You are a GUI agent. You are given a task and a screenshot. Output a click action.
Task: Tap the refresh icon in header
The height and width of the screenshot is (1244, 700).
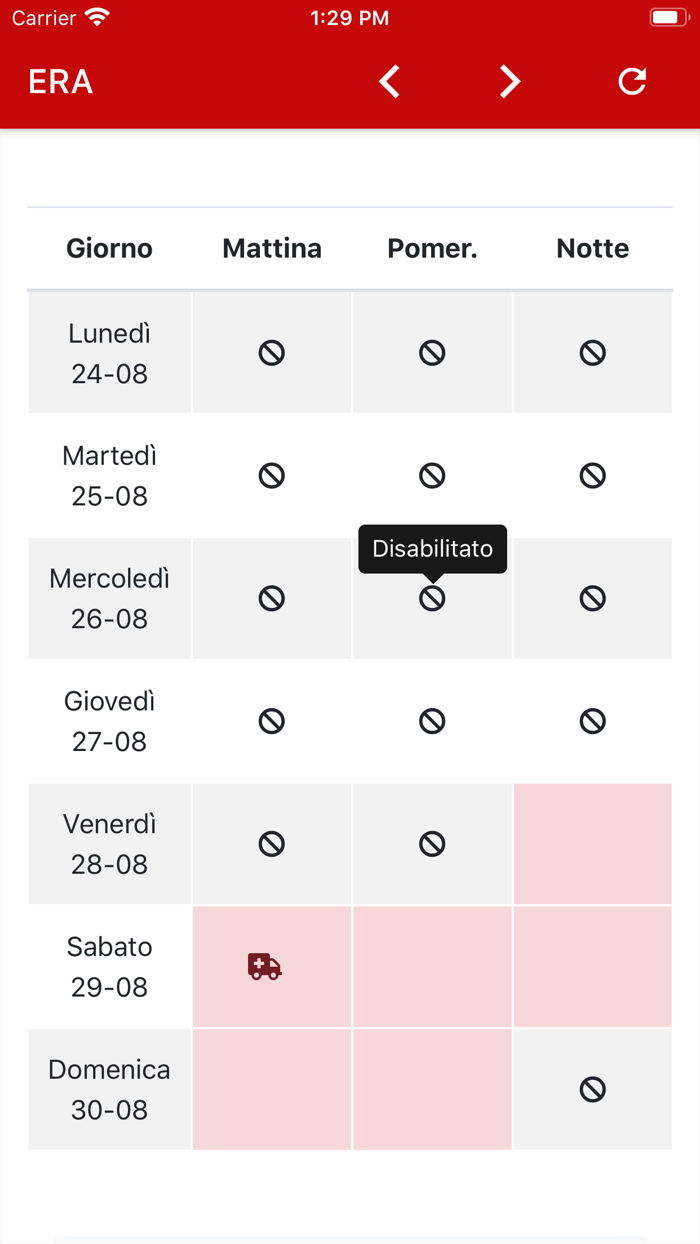coord(632,82)
